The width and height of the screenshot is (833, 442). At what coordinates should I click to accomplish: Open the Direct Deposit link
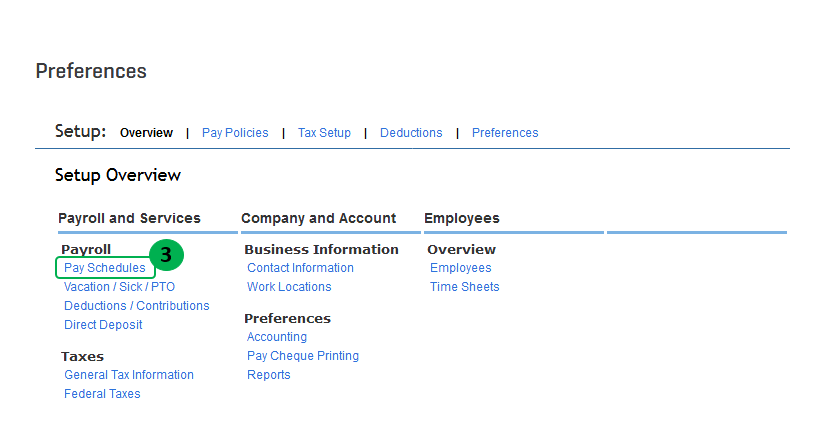[x=103, y=325]
